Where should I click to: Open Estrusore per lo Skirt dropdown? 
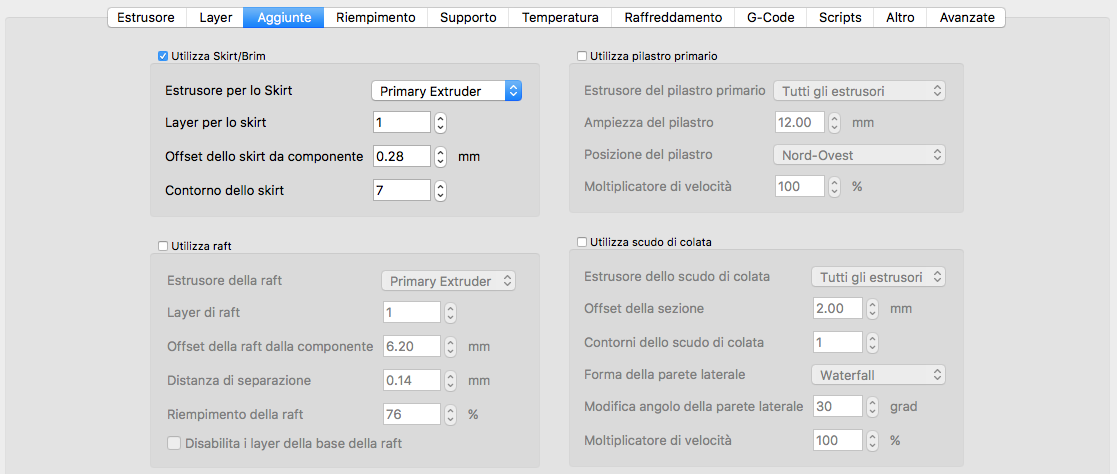click(446, 91)
